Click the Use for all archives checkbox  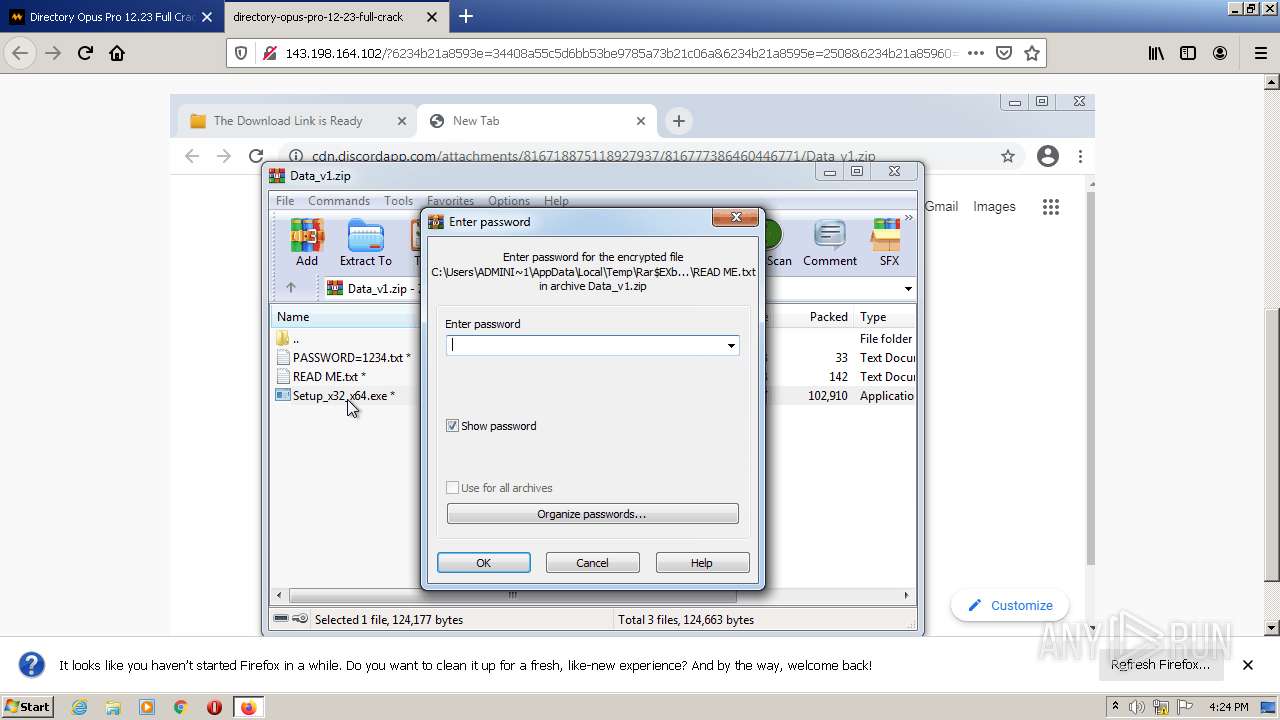[453, 488]
